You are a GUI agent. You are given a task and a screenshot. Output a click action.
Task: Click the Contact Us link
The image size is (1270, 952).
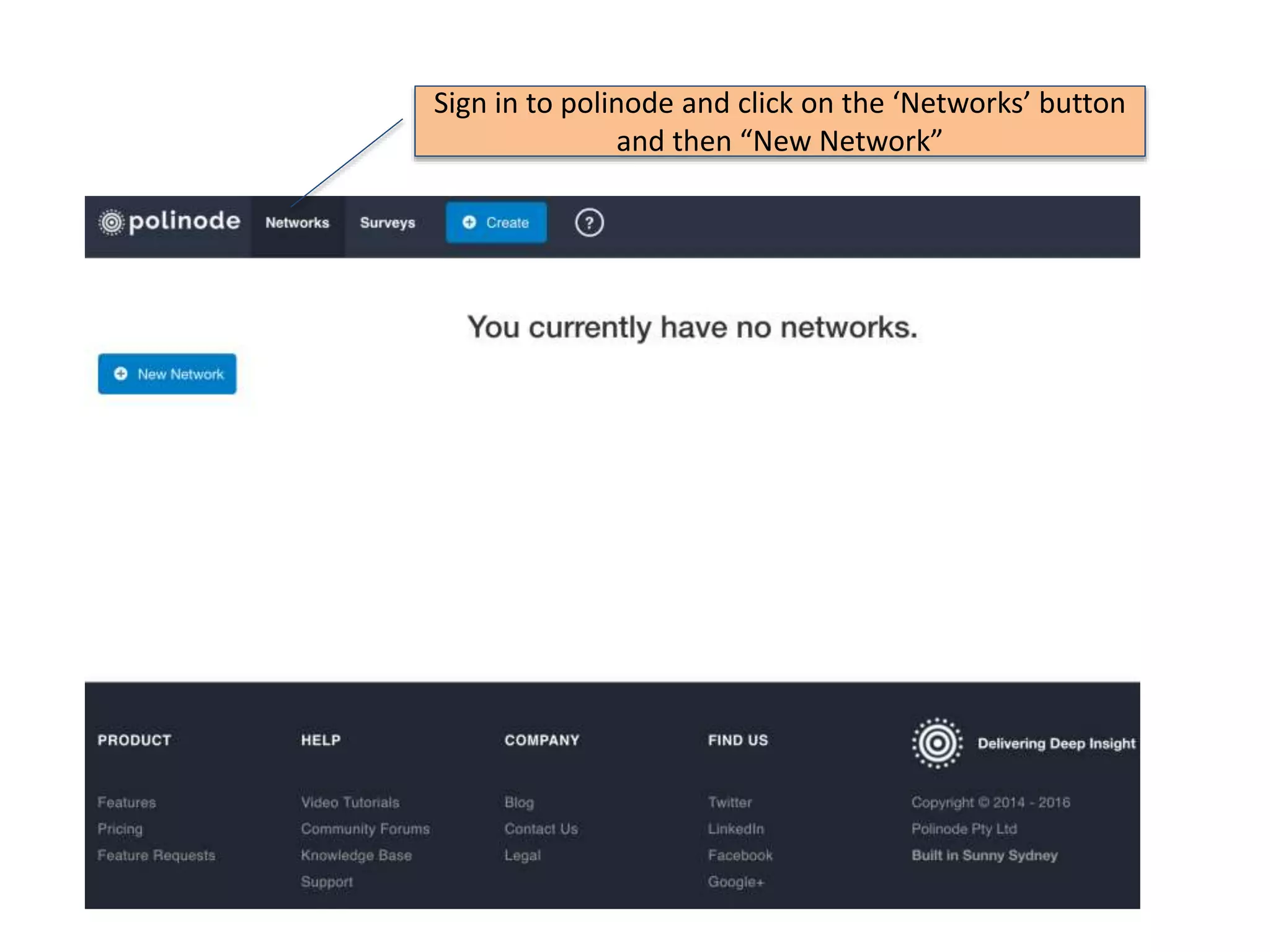coord(541,829)
